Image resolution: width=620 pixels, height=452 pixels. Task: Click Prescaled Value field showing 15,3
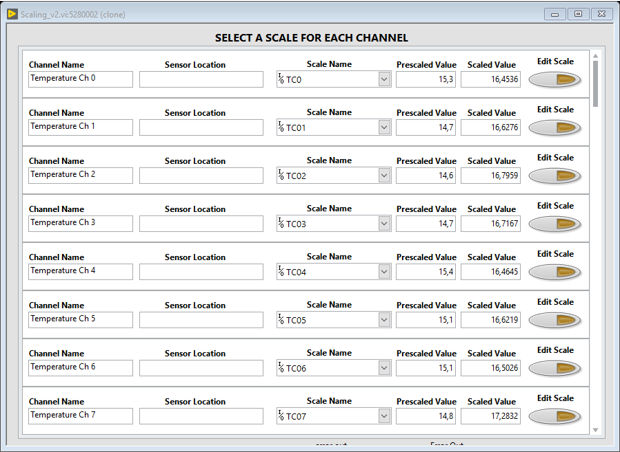click(x=426, y=80)
